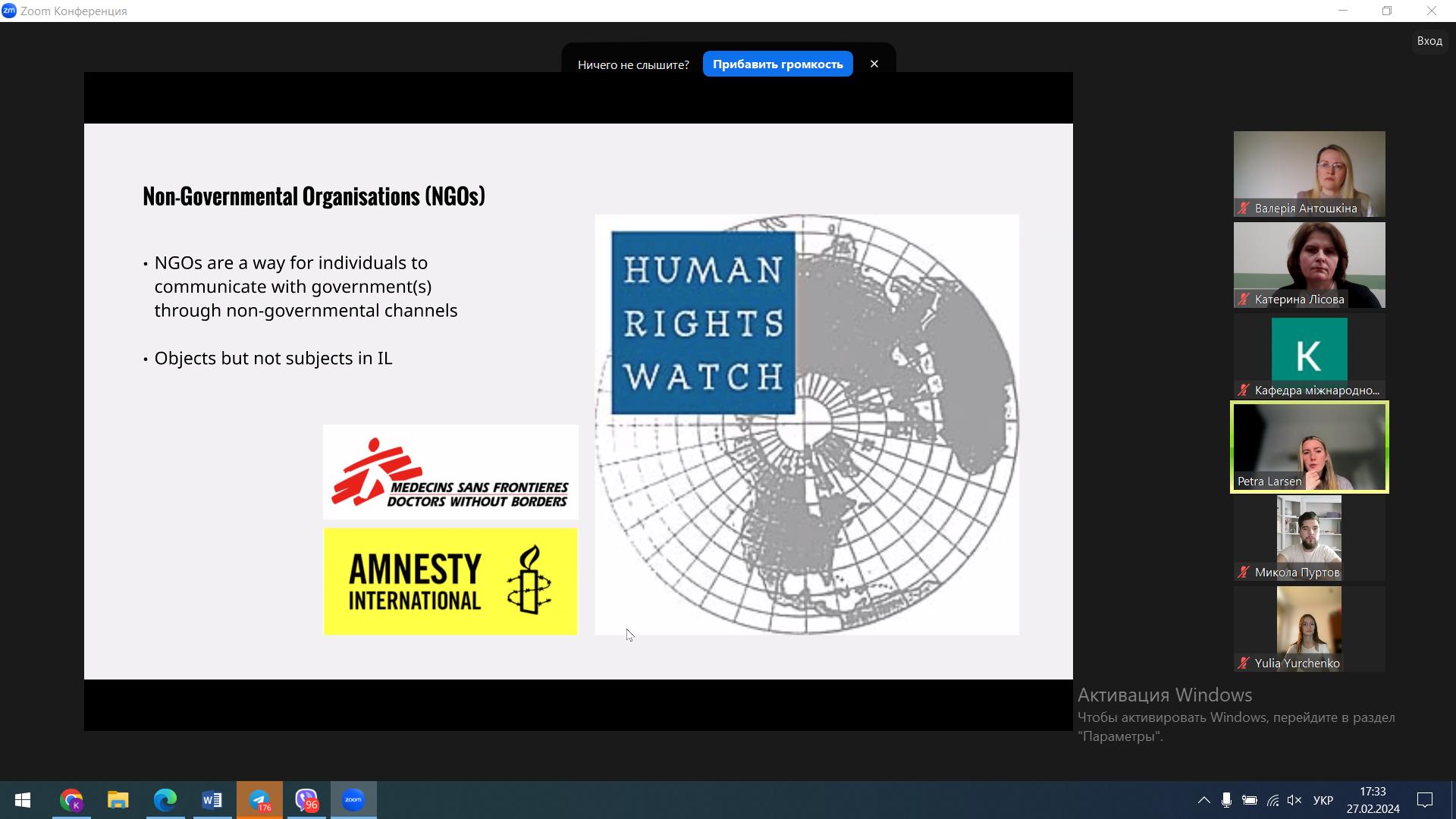1456x819 pixels.
Task: Open Microsoft Edge from the taskbar
Action: (x=165, y=800)
